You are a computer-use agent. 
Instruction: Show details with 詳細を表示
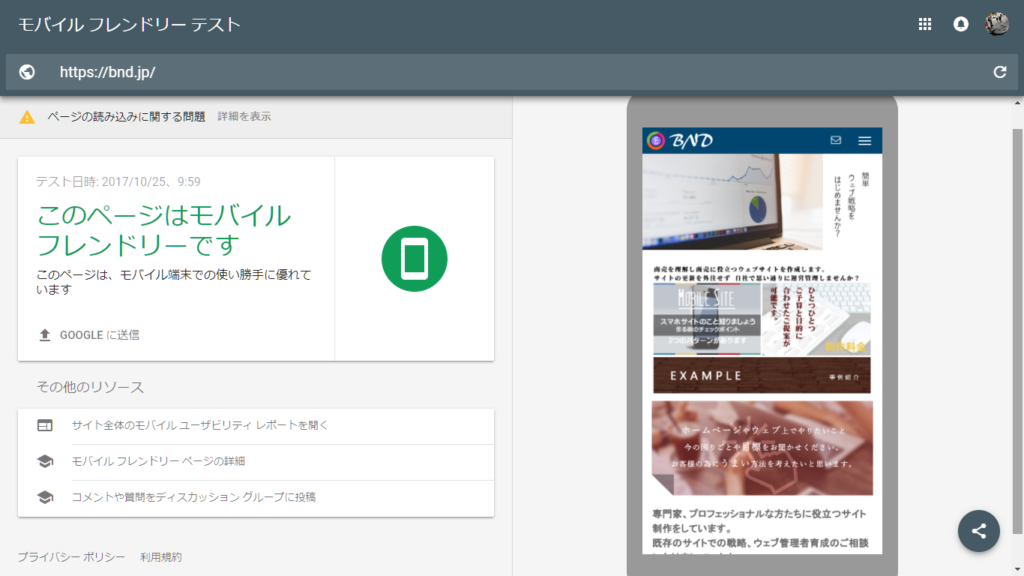244,117
